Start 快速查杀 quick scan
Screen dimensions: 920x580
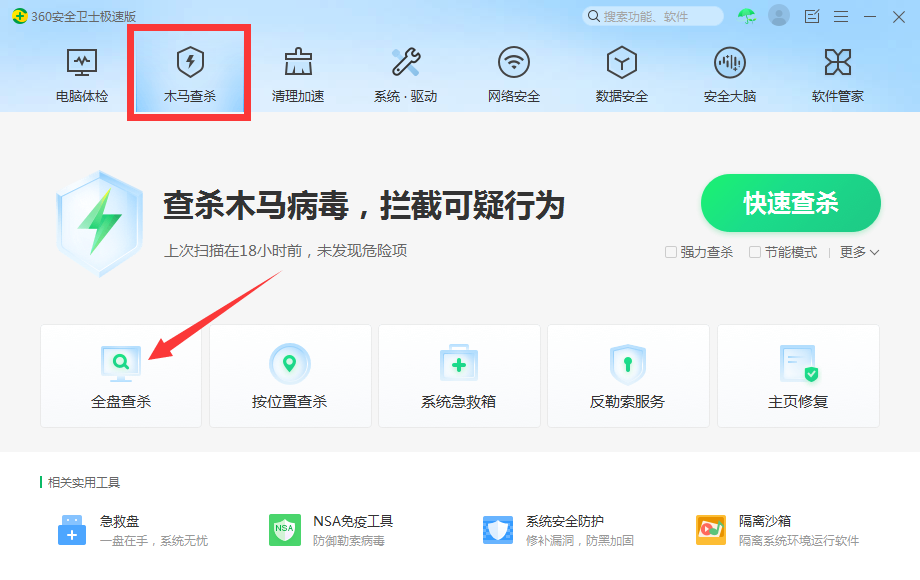click(790, 203)
